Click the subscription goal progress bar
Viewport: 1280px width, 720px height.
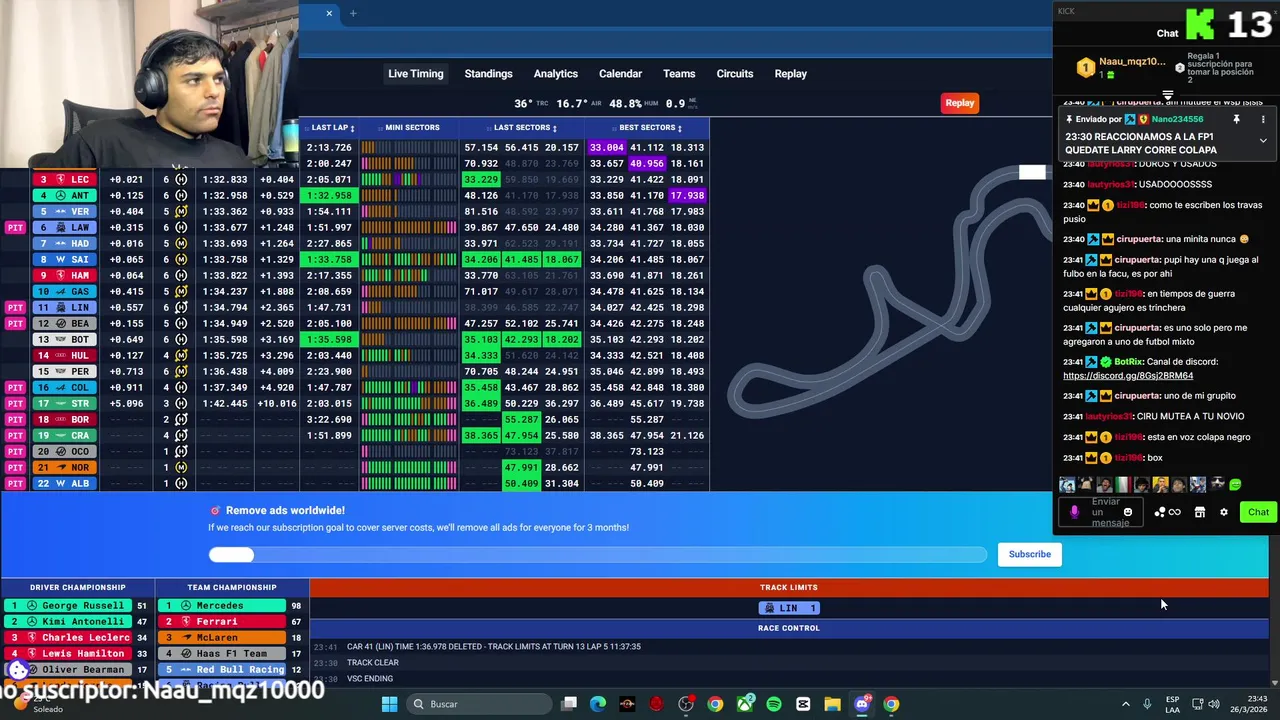tap(597, 554)
